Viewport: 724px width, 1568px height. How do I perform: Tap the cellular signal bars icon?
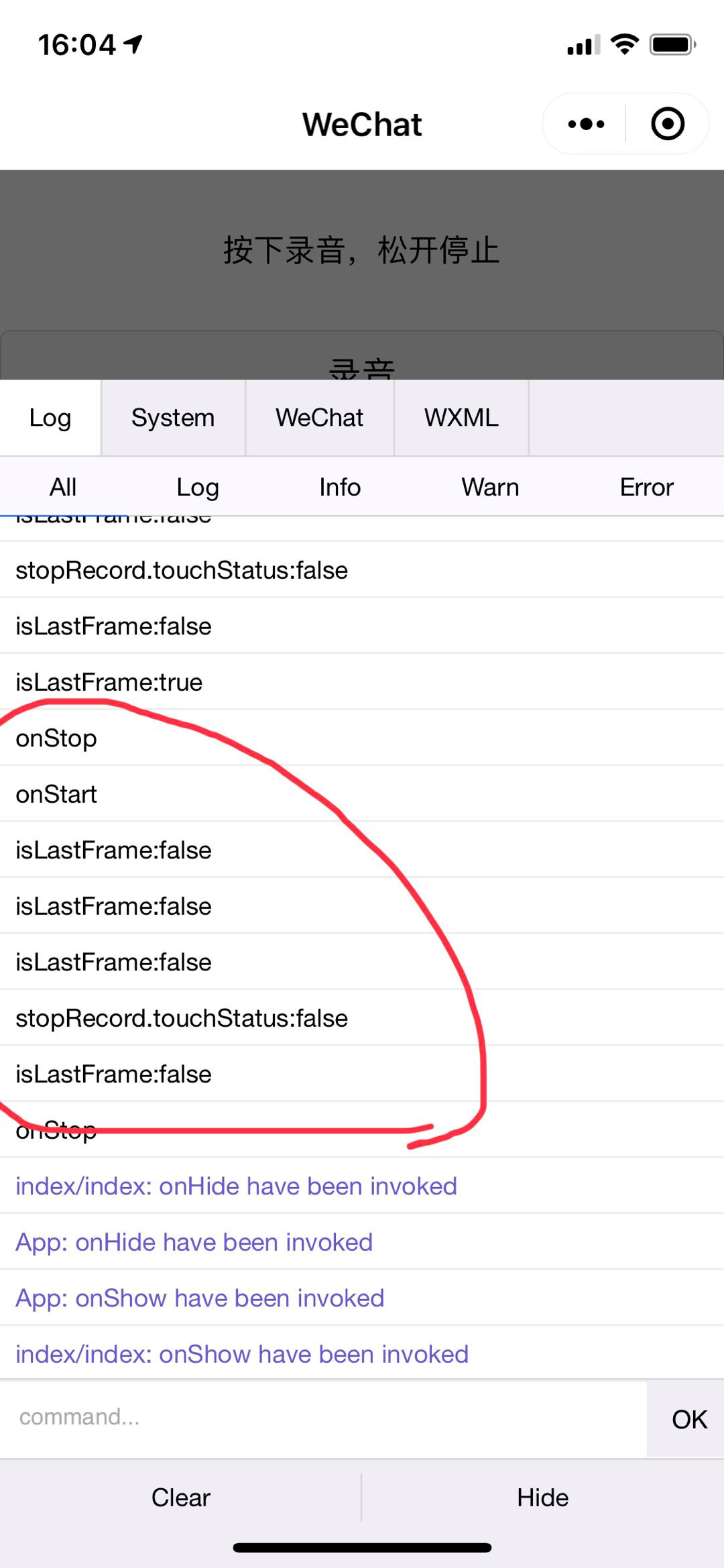click(583, 46)
